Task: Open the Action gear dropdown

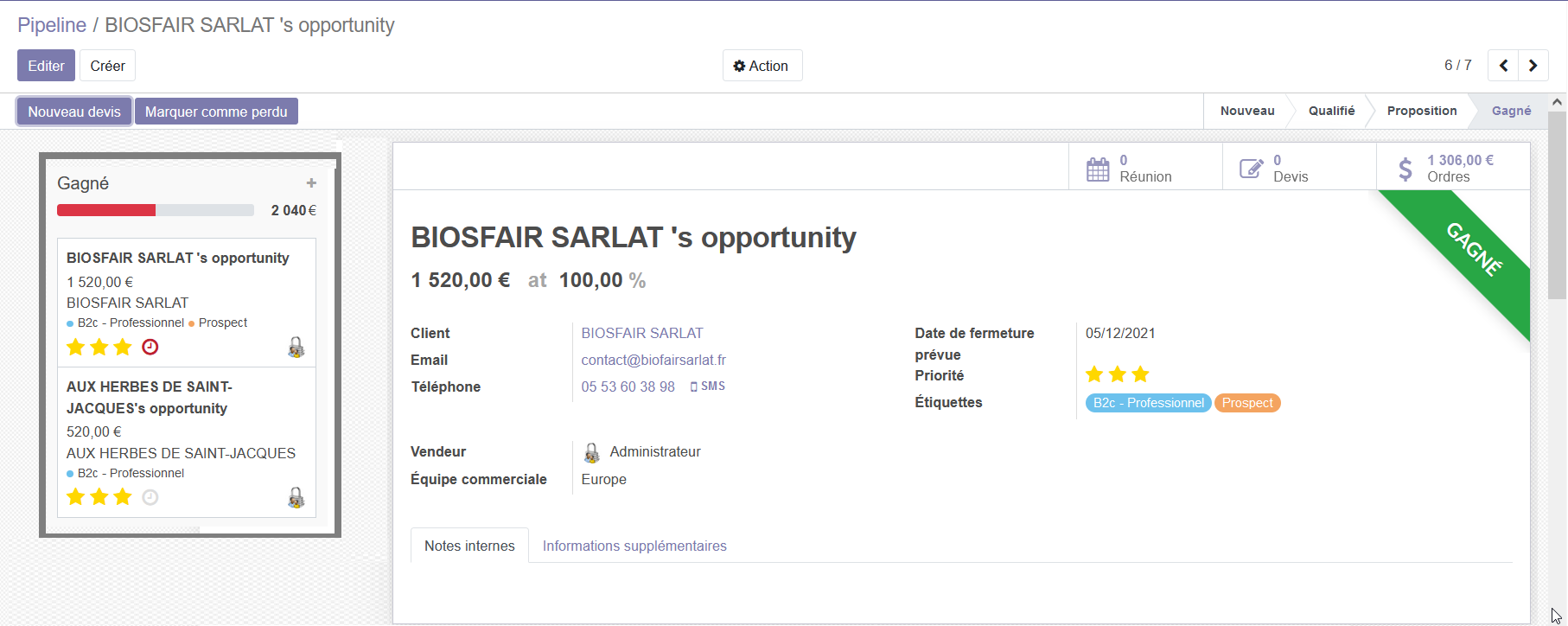Action: click(762, 66)
